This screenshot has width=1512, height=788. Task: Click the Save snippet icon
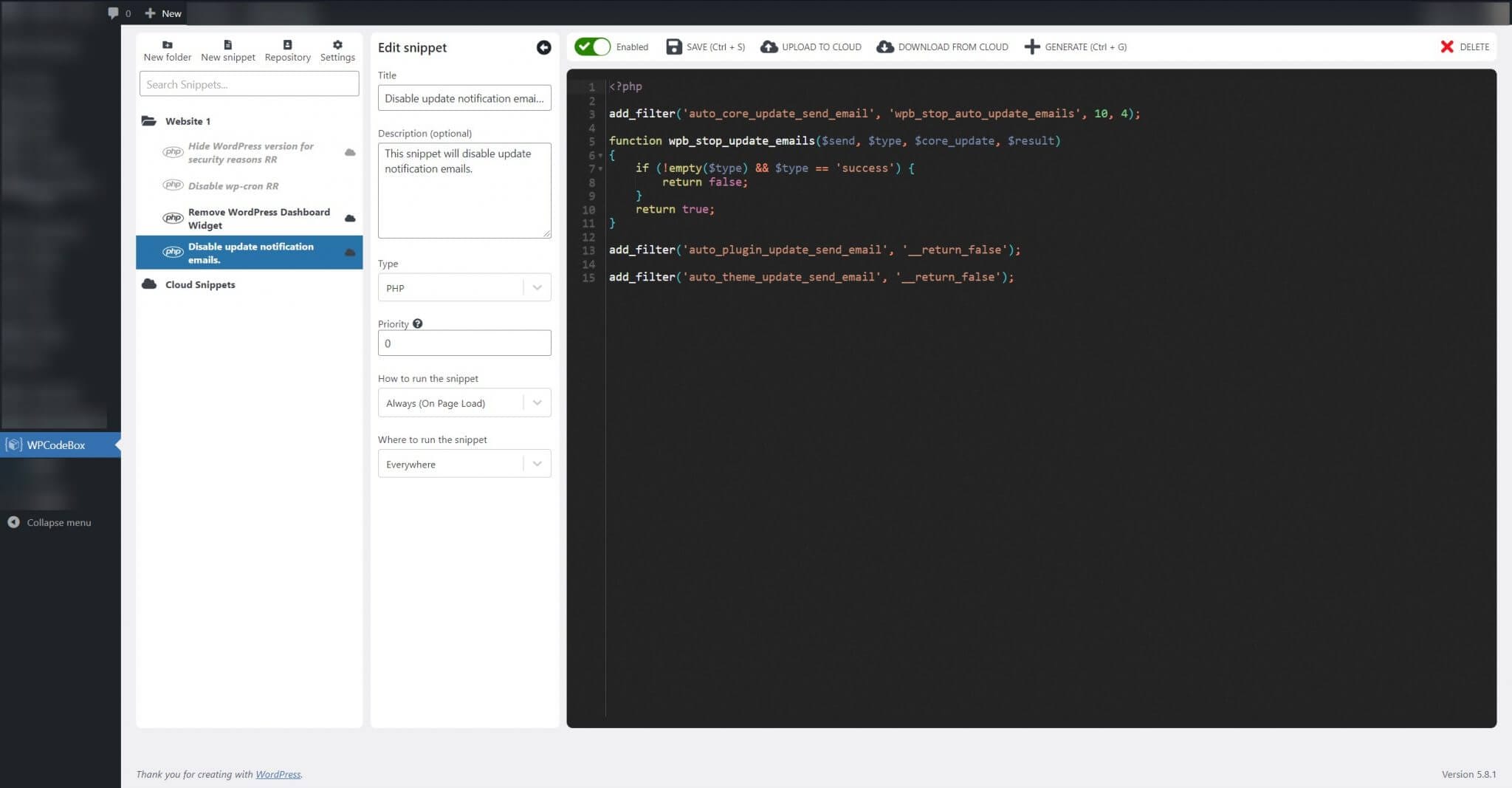click(674, 47)
